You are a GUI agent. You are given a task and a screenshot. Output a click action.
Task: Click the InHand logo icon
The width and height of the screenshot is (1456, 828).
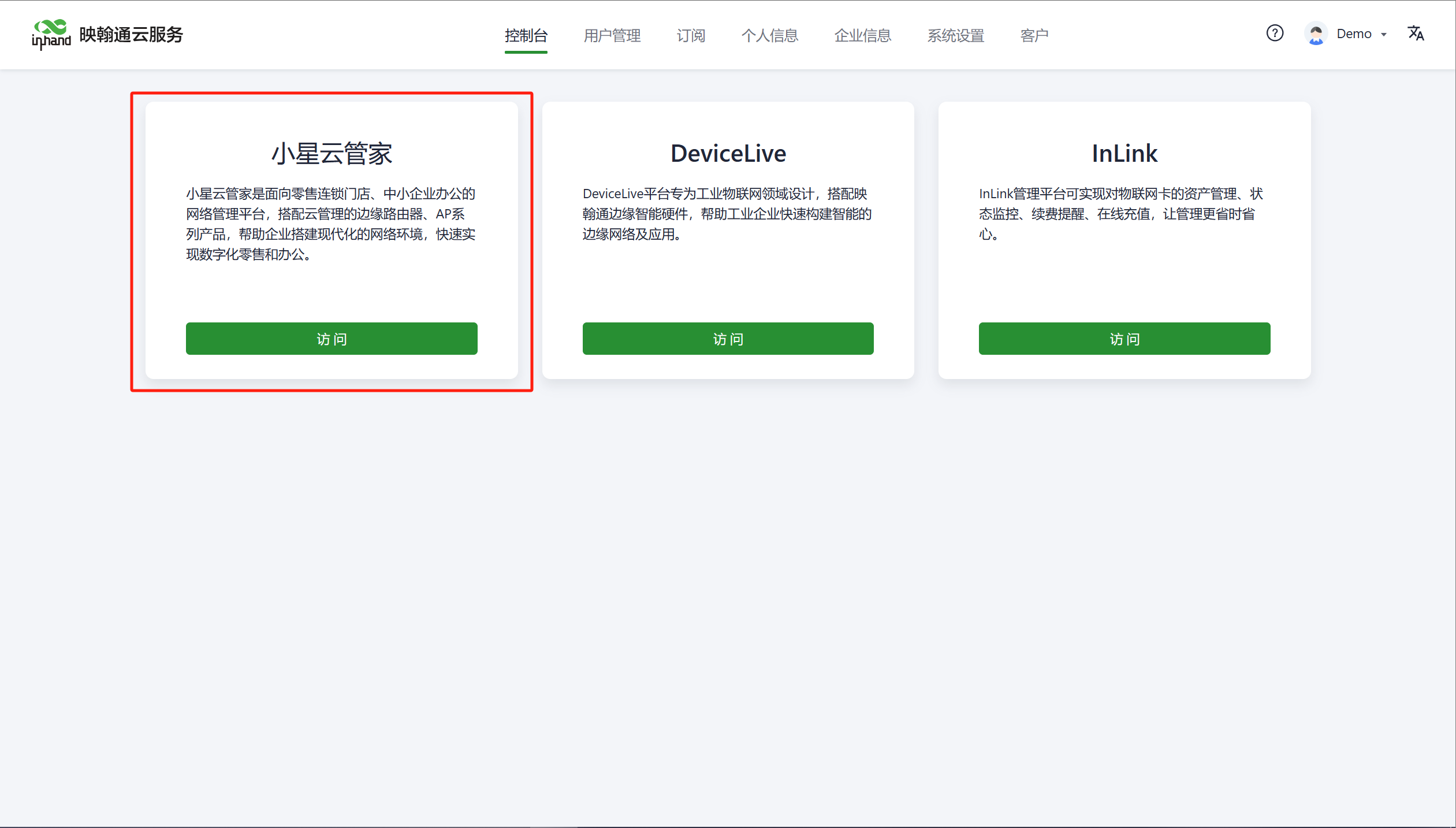click(51, 35)
